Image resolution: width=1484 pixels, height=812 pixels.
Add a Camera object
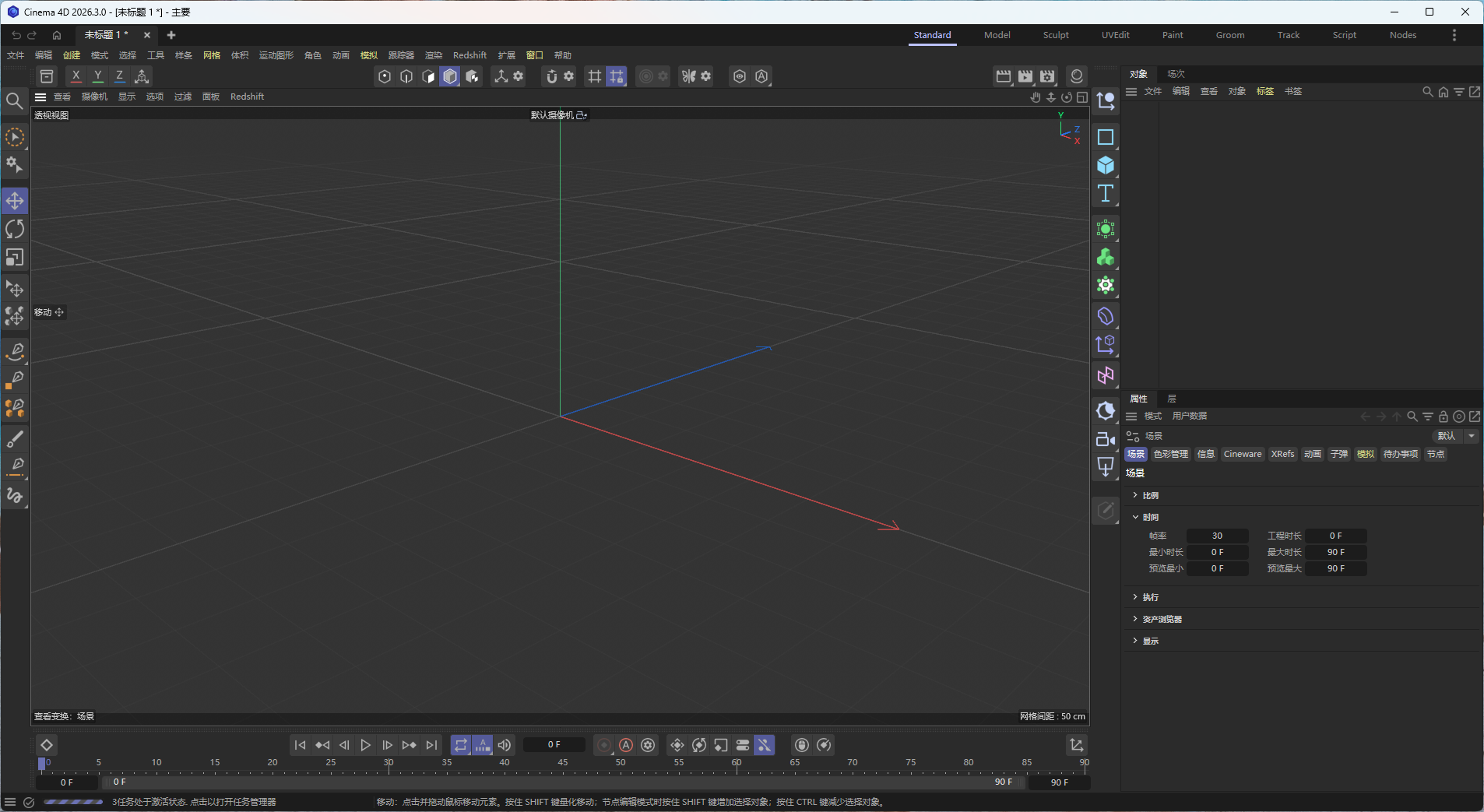[1106, 439]
